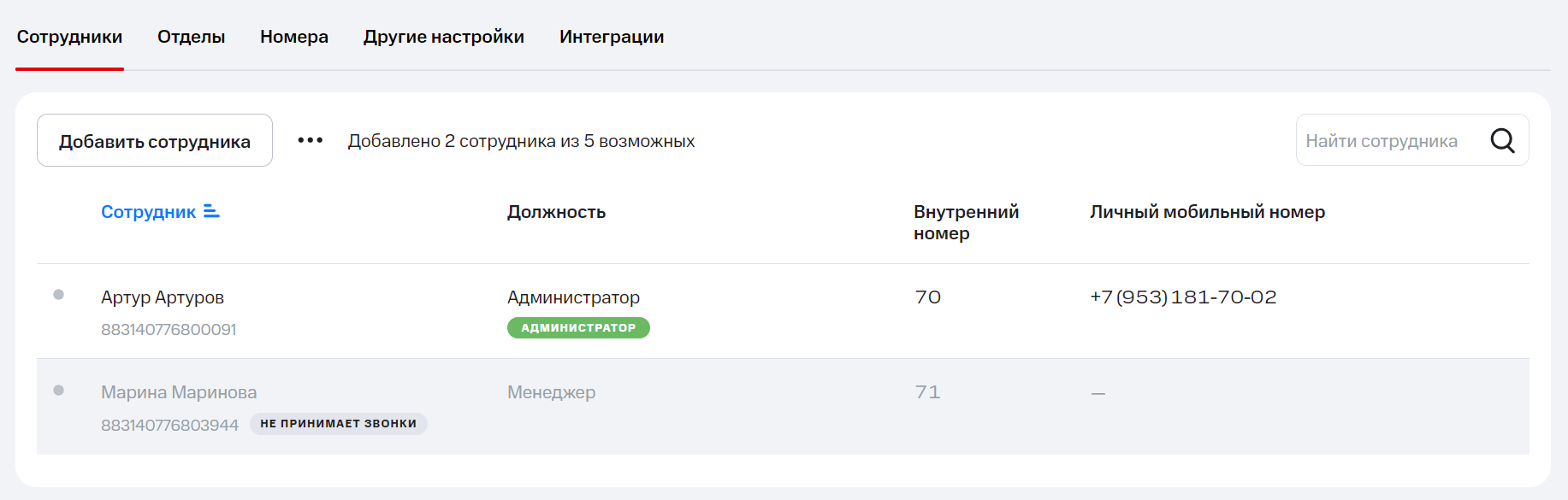
Task: Click the search magnifier icon
Action: 1502,140
